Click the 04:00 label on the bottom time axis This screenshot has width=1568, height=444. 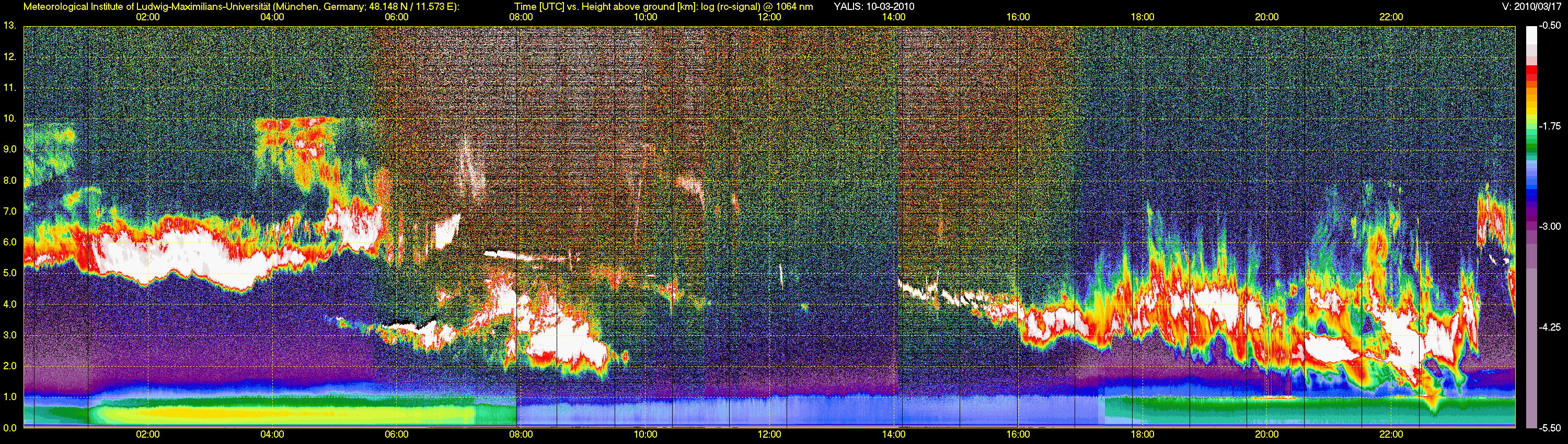pos(272,435)
